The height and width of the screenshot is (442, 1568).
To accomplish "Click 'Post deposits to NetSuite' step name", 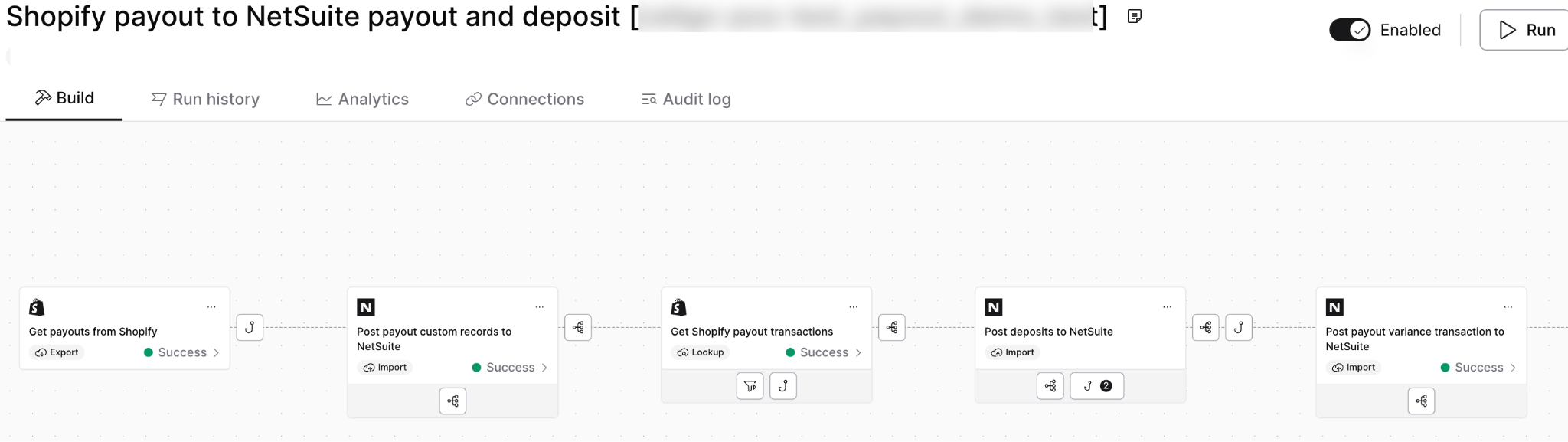I will click(x=1049, y=332).
